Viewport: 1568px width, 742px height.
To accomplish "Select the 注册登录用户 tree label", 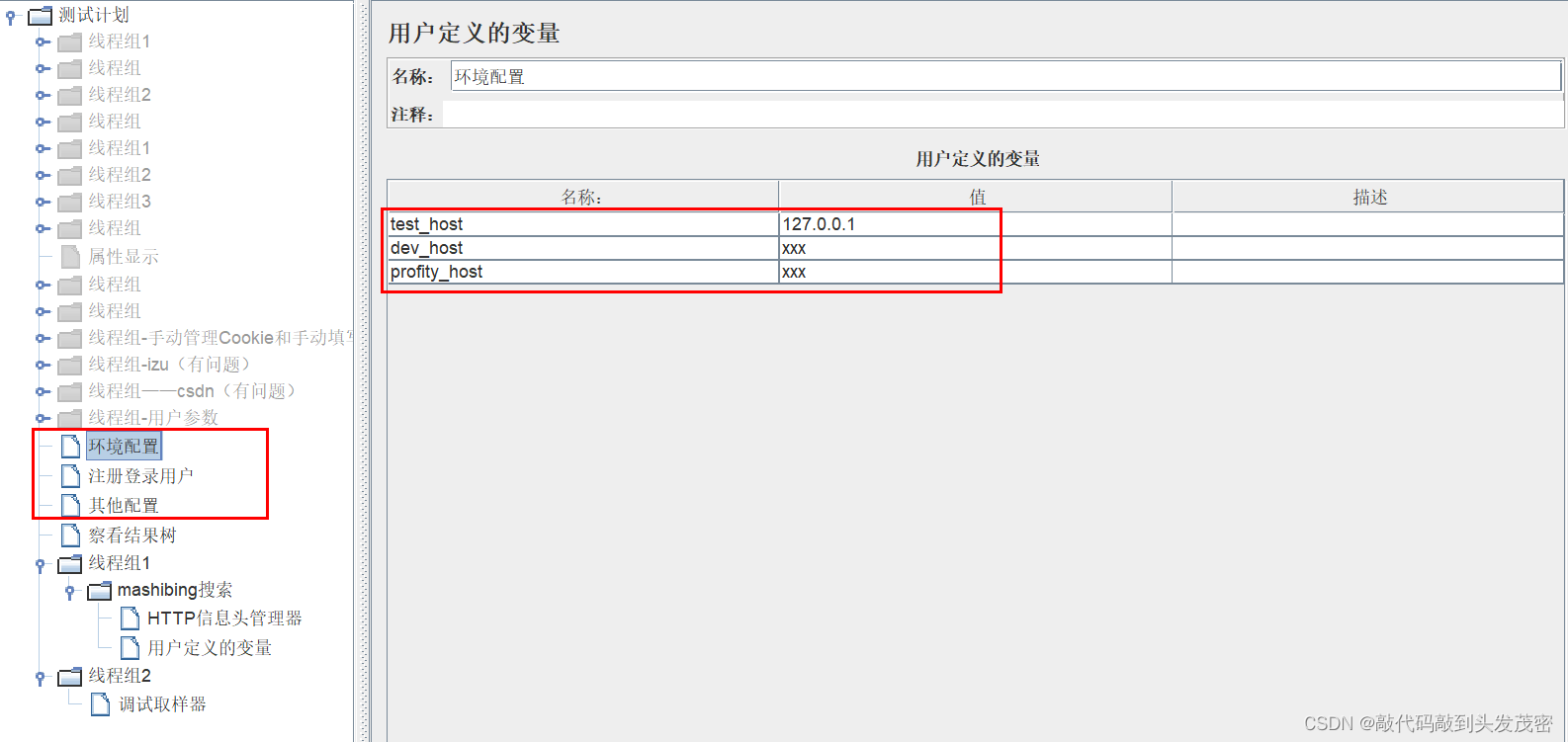I will [x=140, y=476].
